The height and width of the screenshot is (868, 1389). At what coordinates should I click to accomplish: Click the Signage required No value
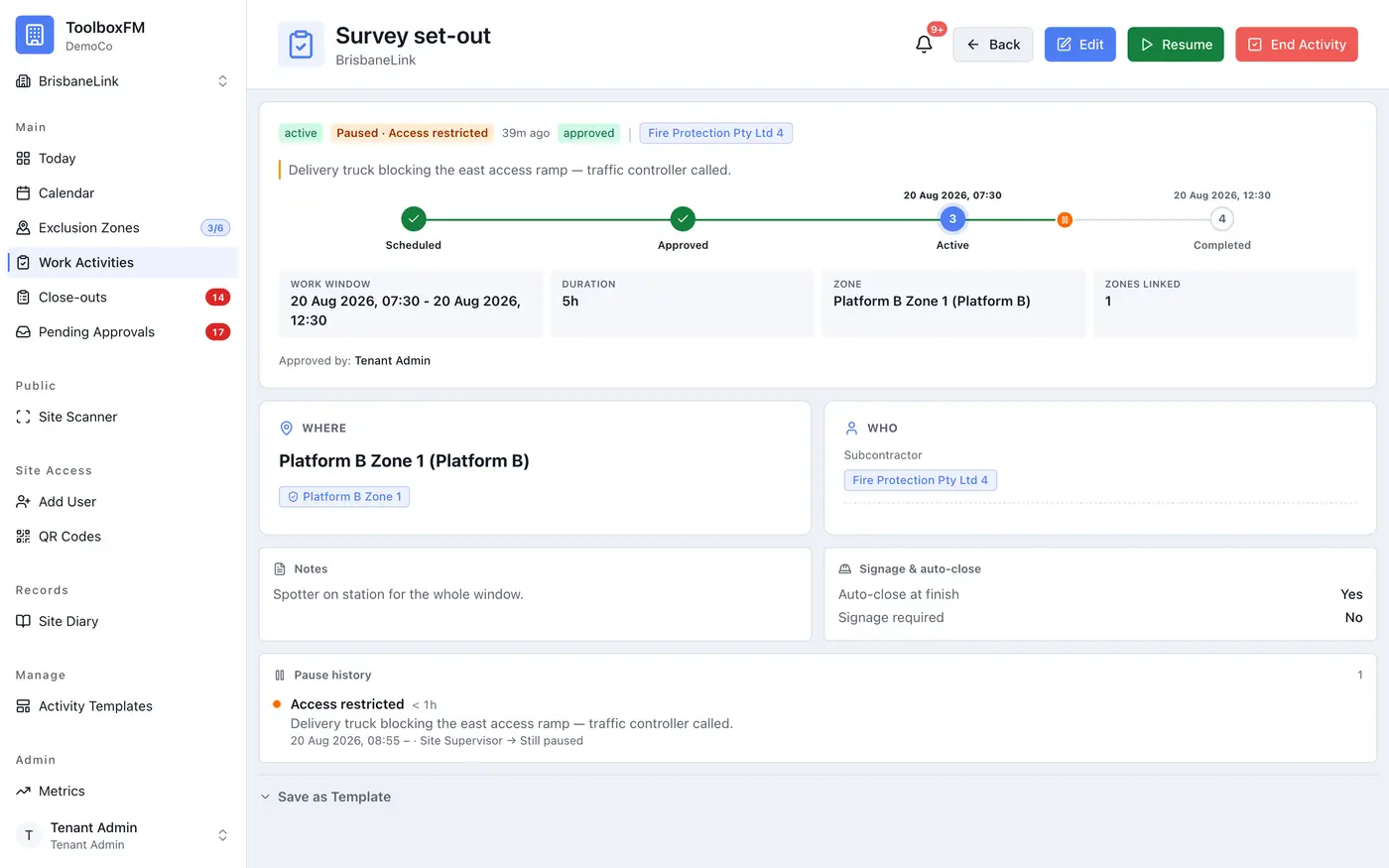click(1353, 617)
